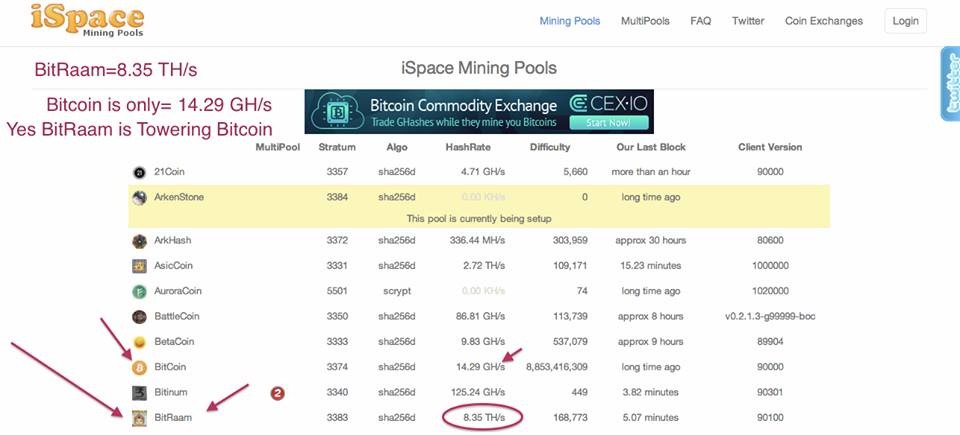960x435 pixels.
Task: Click the Start Now button in the CEX.IO banner
Action: tap(608, 123)
